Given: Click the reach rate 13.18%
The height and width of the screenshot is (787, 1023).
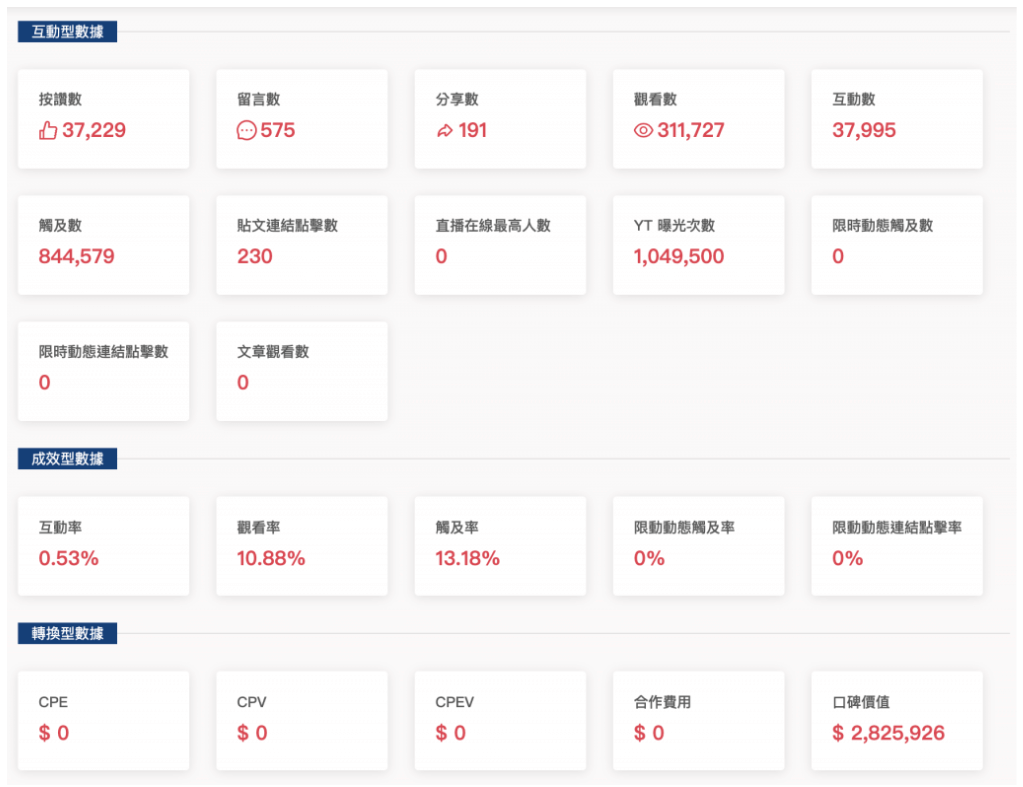Looking at the screenshot, I should point(467,559).
